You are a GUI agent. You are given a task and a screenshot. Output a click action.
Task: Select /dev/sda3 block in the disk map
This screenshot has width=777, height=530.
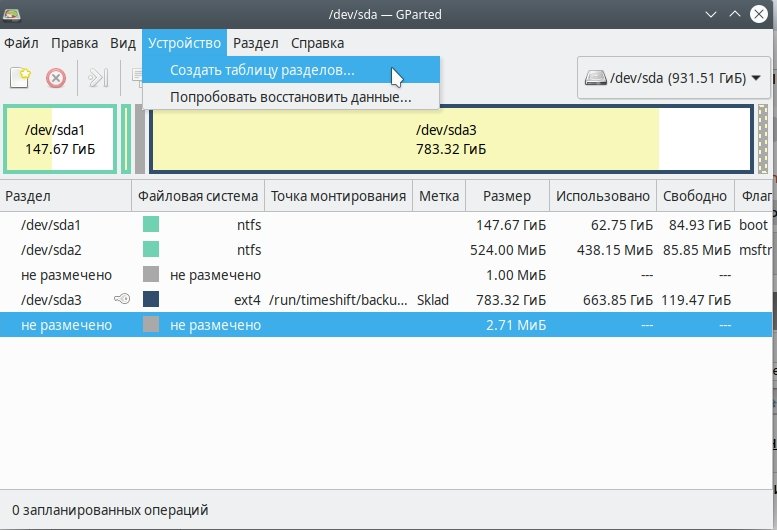pos(451,139)
